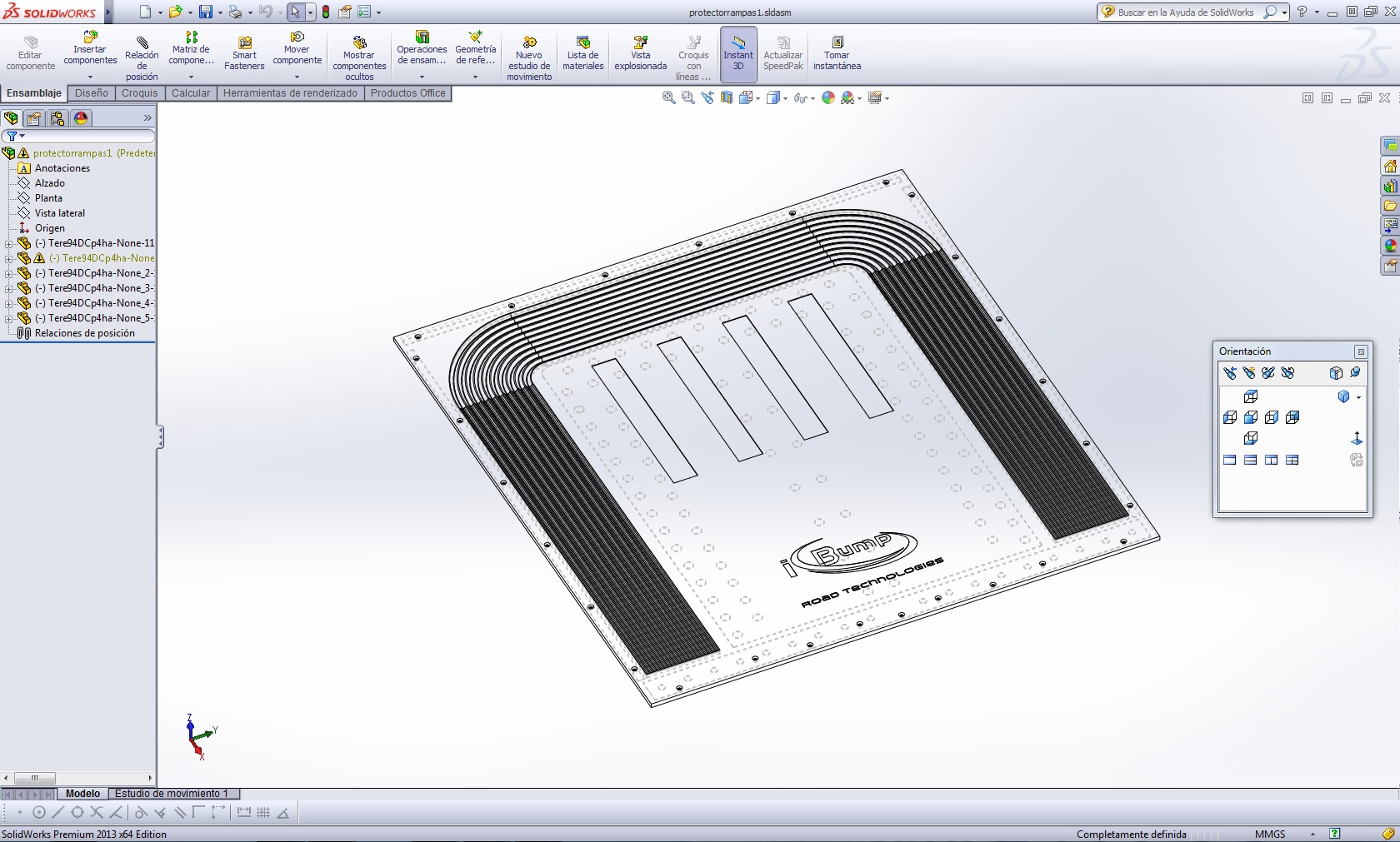This screenshot has width=1400, height=842.
Task: Open the Matriz de componentes dropdown arrow
Action: pyautogui.click(x=191, y=77)
